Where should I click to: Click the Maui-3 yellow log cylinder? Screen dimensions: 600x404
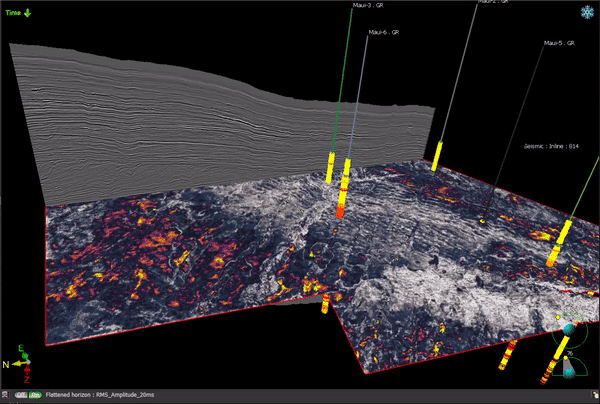click(330, 168)
